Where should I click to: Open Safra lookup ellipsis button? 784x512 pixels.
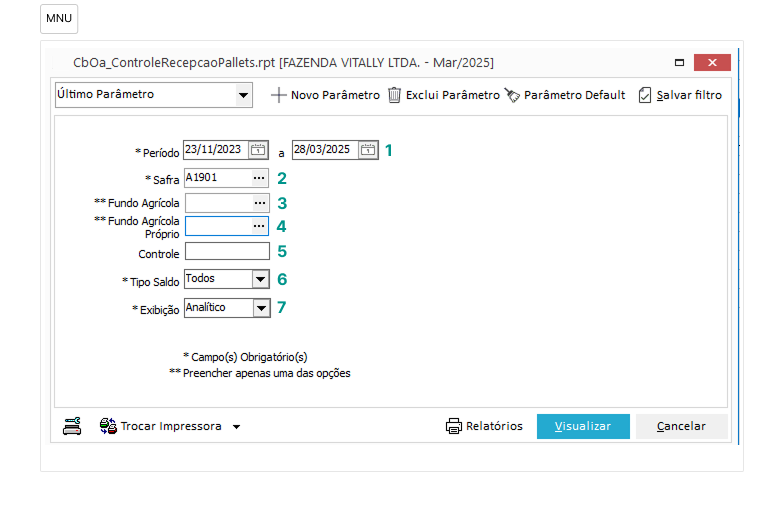coord(259,178)
